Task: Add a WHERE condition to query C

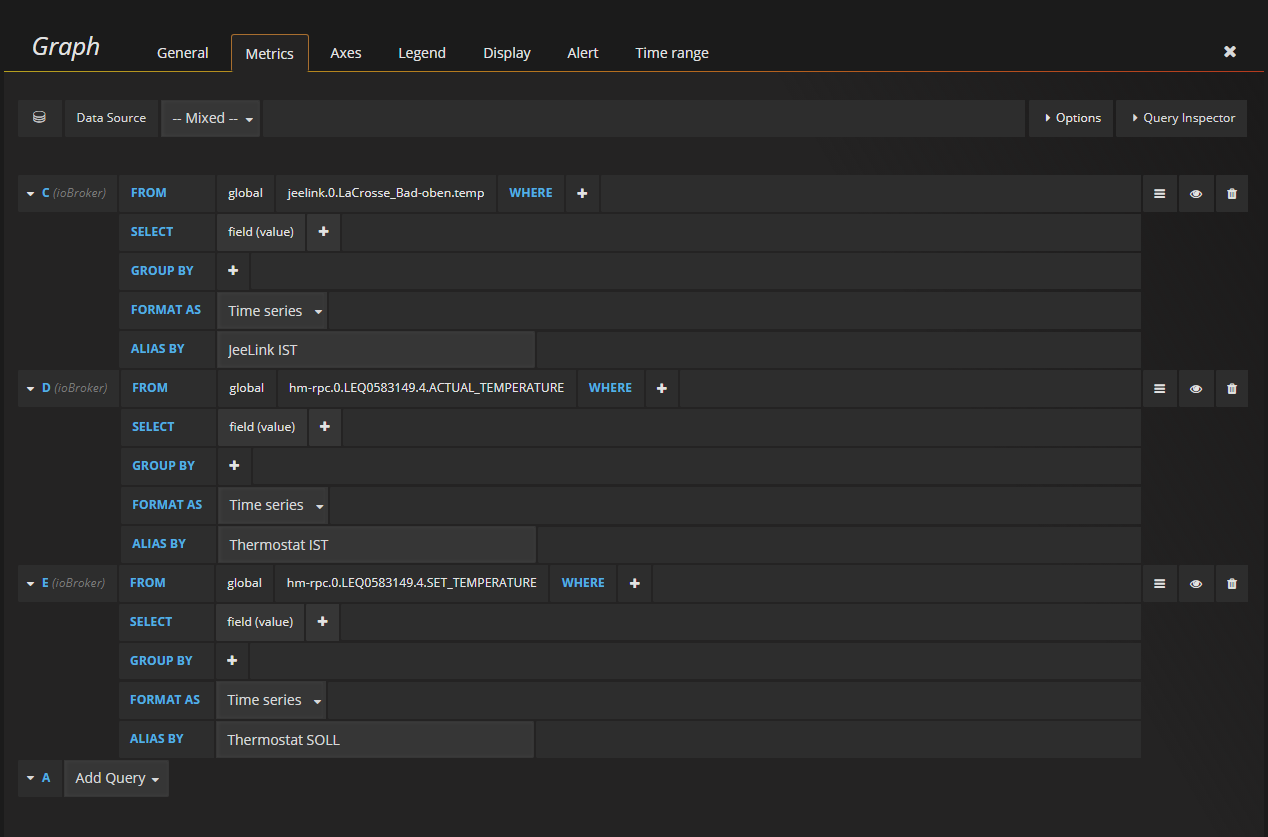Action: [582, 193]
